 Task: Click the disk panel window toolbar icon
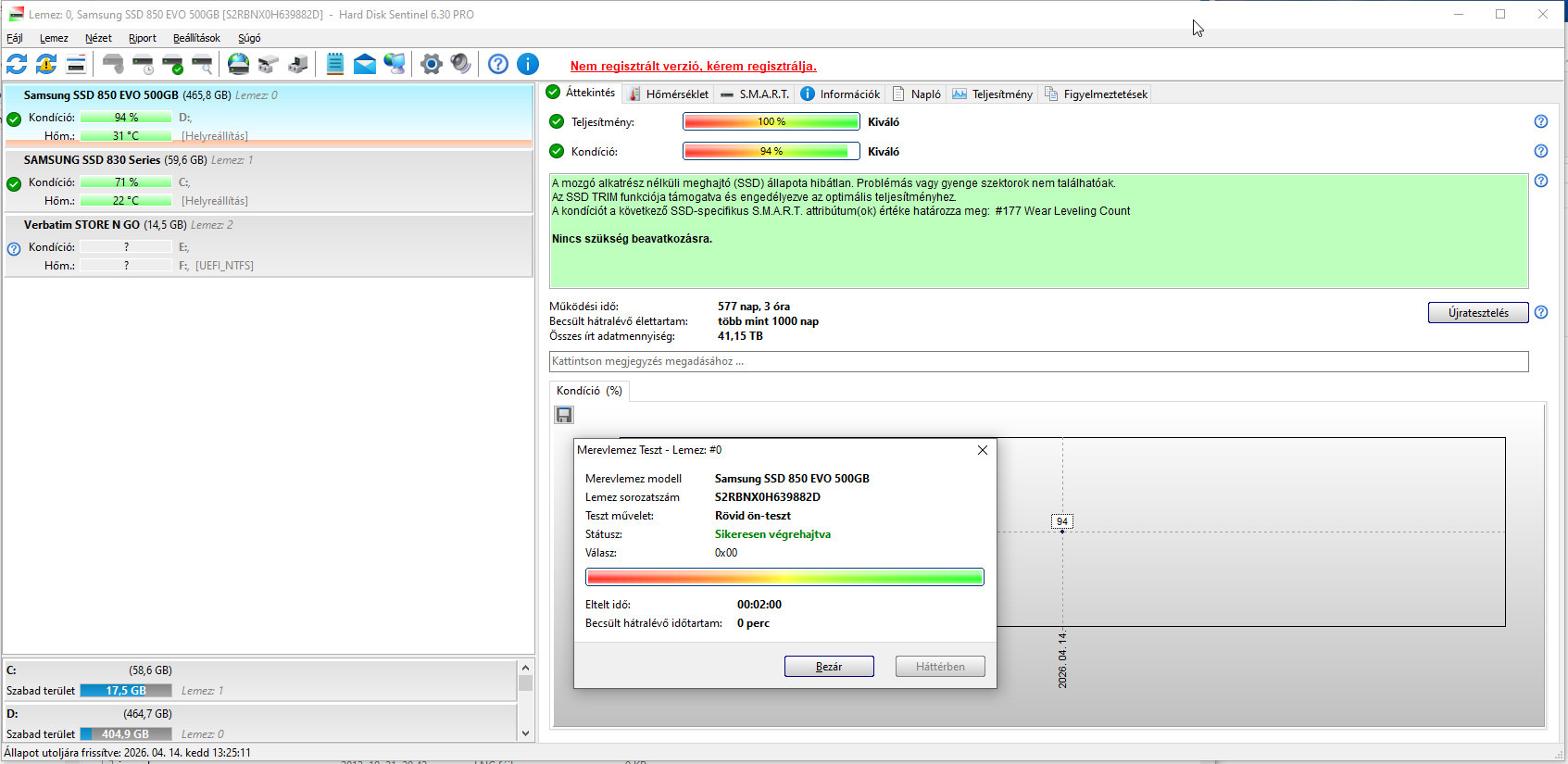pos(76,64)
